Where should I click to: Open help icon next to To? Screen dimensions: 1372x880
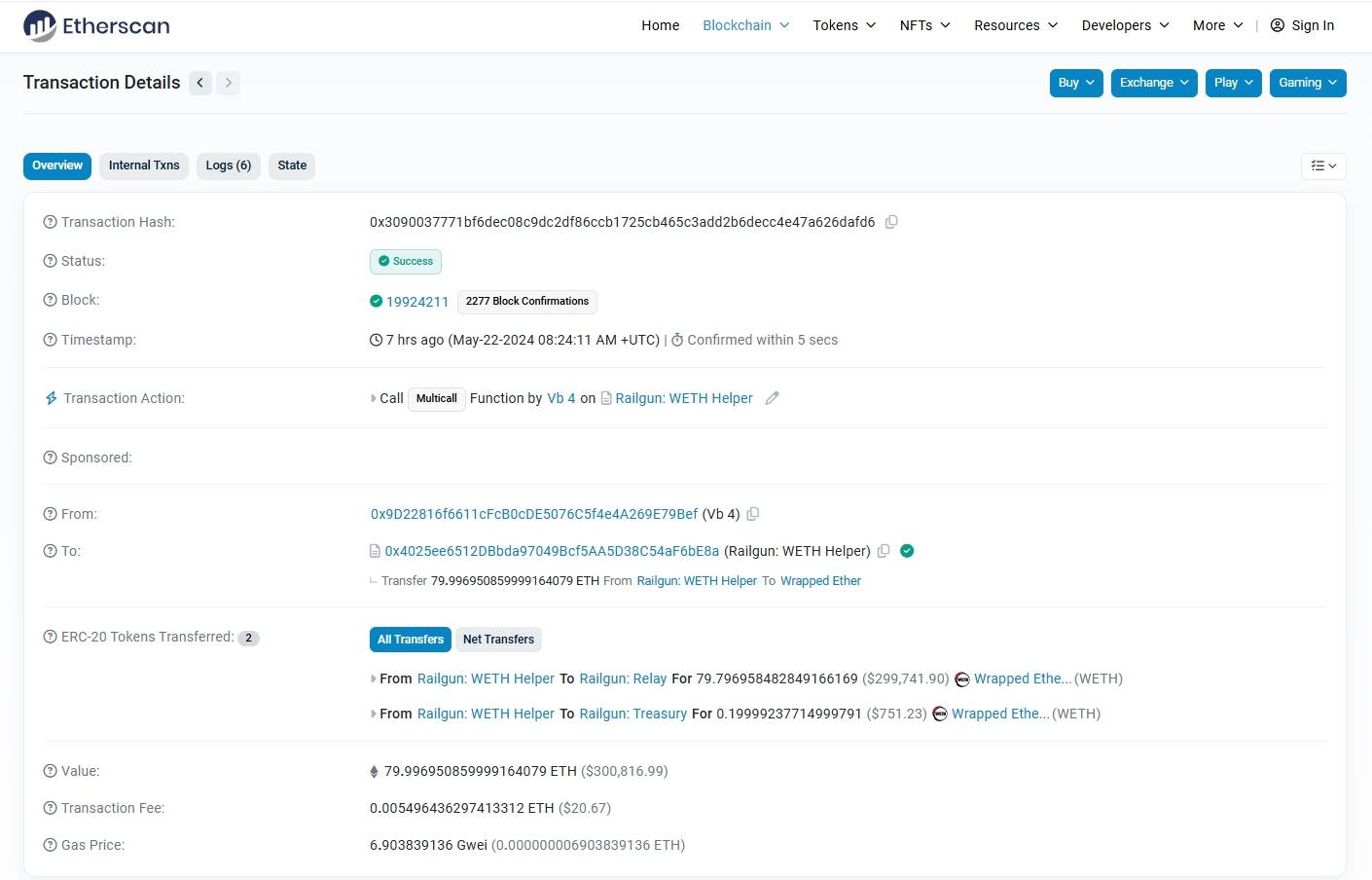coord(51,551)
